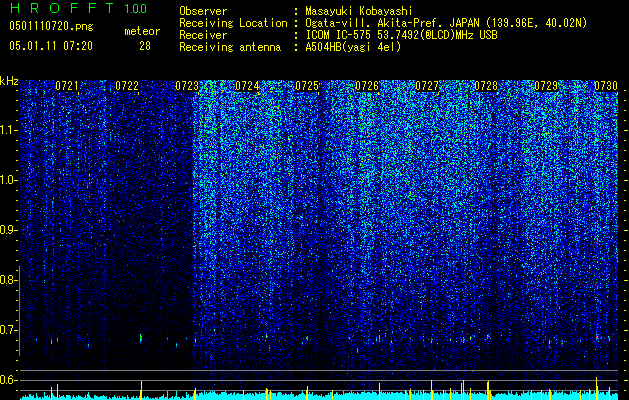Click the 0723 time marker
629x400 pixels.
coord(187,86)
